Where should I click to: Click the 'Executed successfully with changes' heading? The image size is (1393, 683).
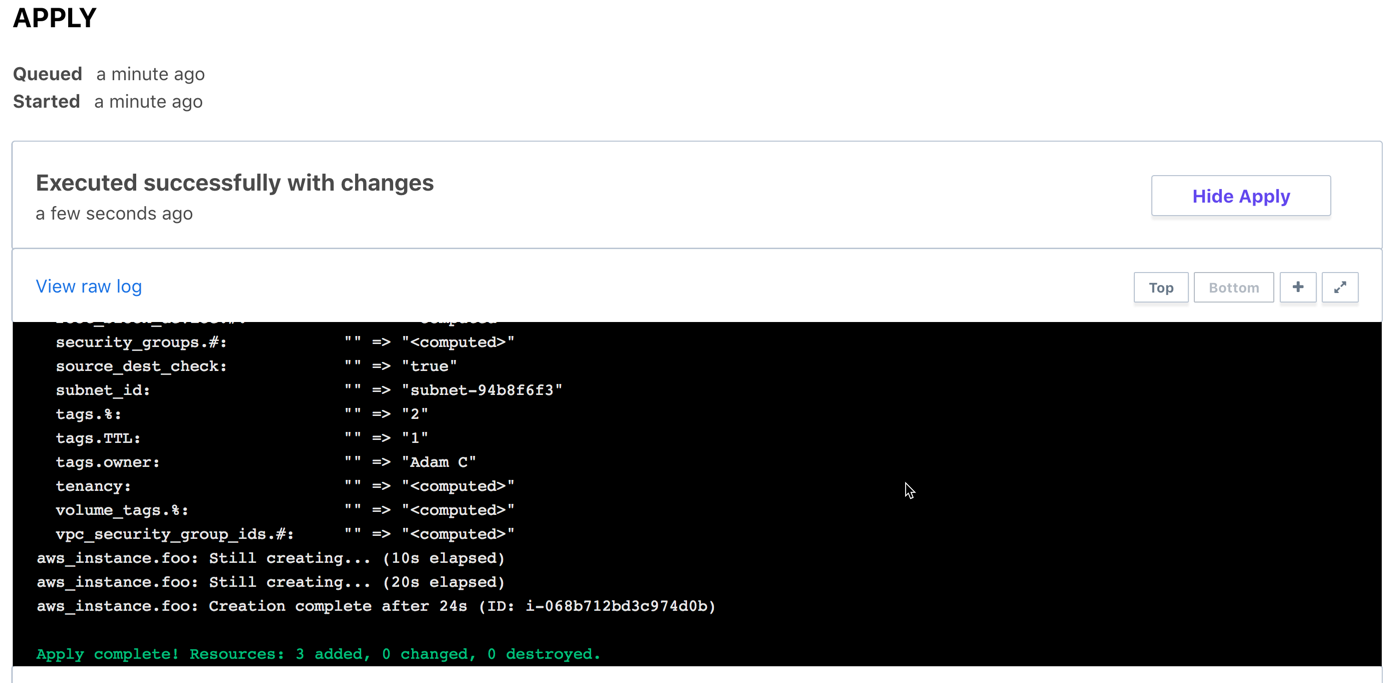pyautogui.click(x=235, y=183)
